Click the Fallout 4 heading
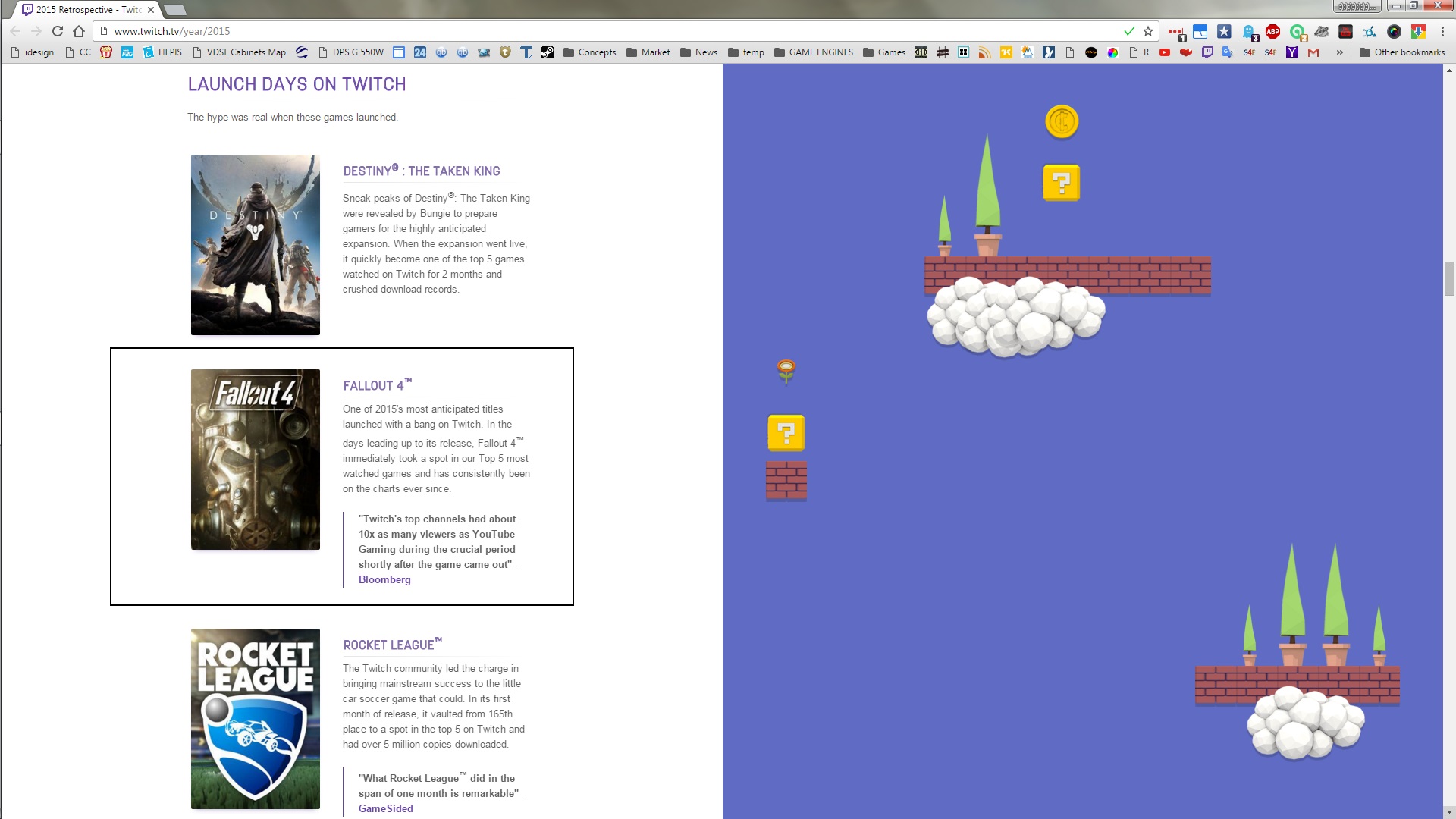The image size is (1456, 819). (x=378, y=385)
